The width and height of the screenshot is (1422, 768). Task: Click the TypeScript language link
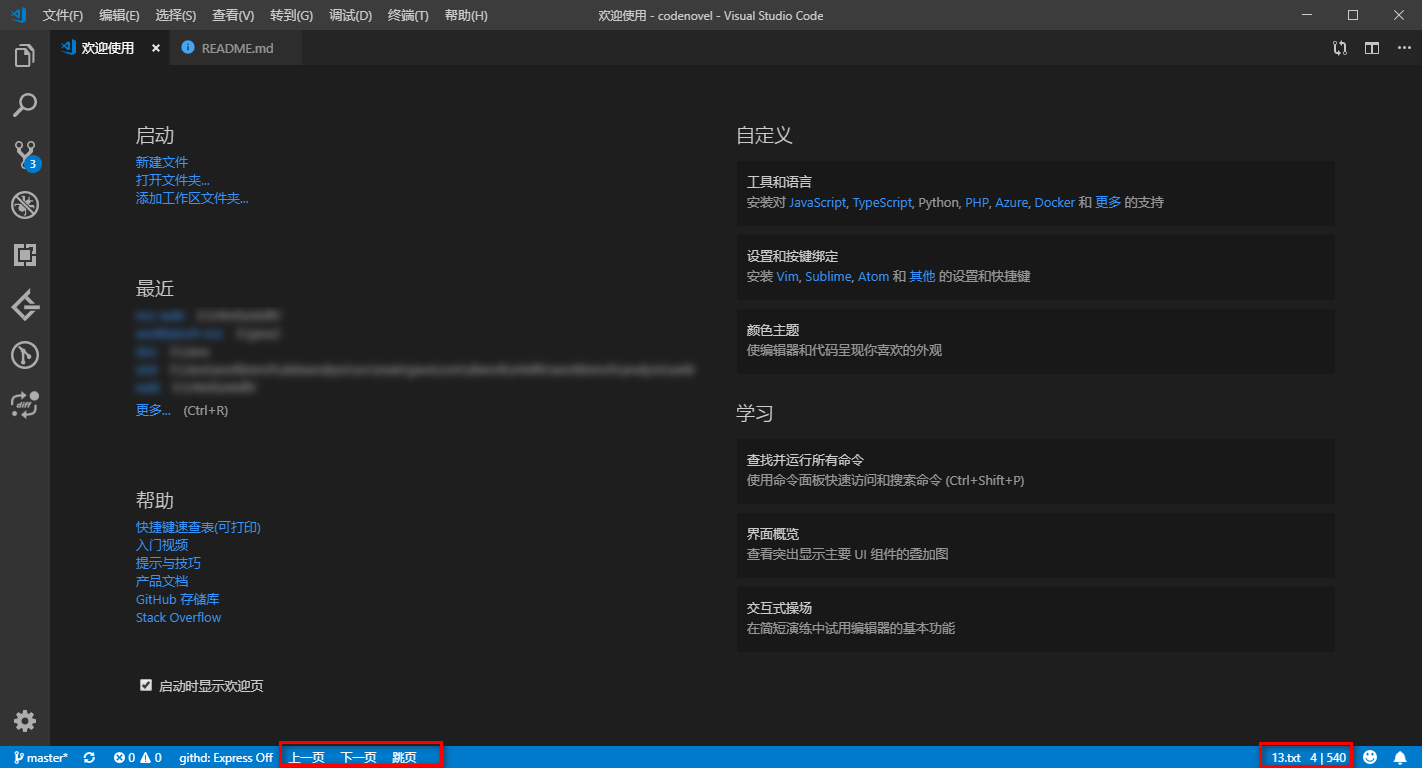pyautogui.click(x=882, y=202)
